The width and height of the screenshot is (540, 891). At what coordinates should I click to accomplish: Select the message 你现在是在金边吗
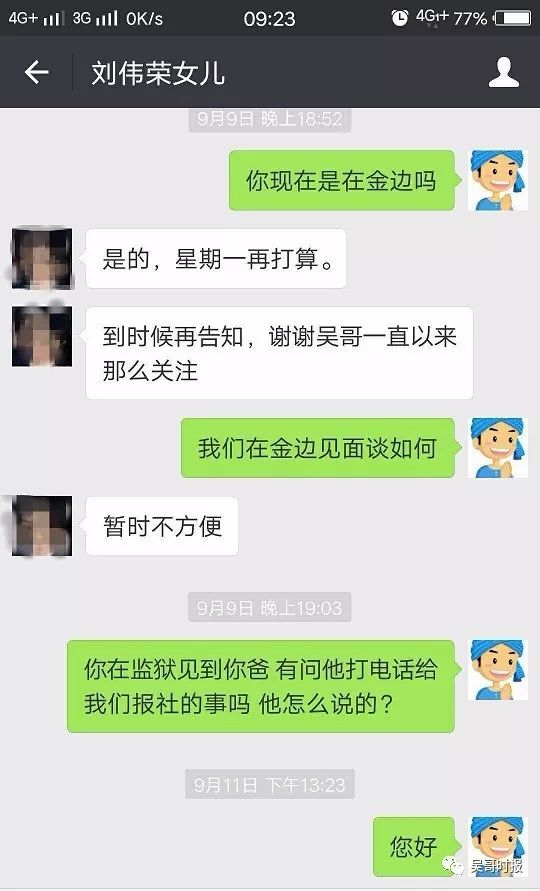pos(342,181)
